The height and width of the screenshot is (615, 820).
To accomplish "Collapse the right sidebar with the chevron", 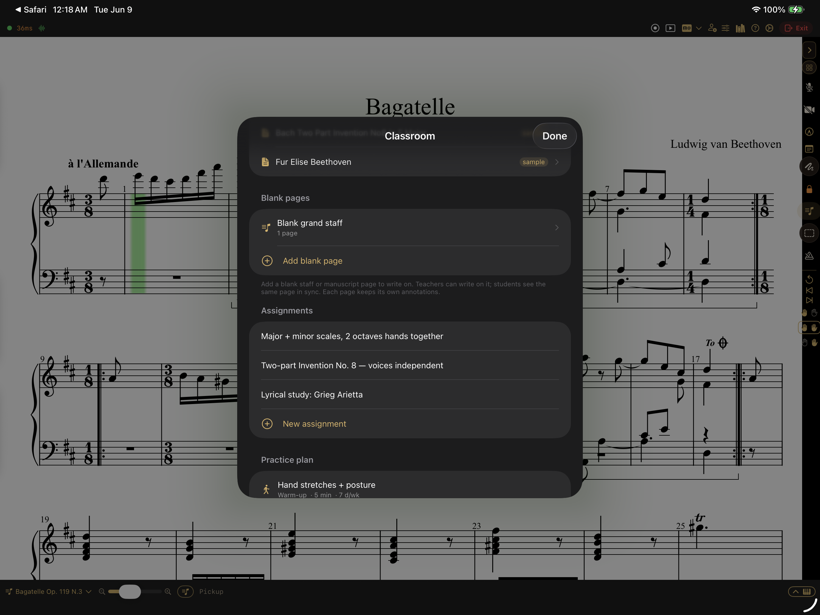I will pos(810,50).
